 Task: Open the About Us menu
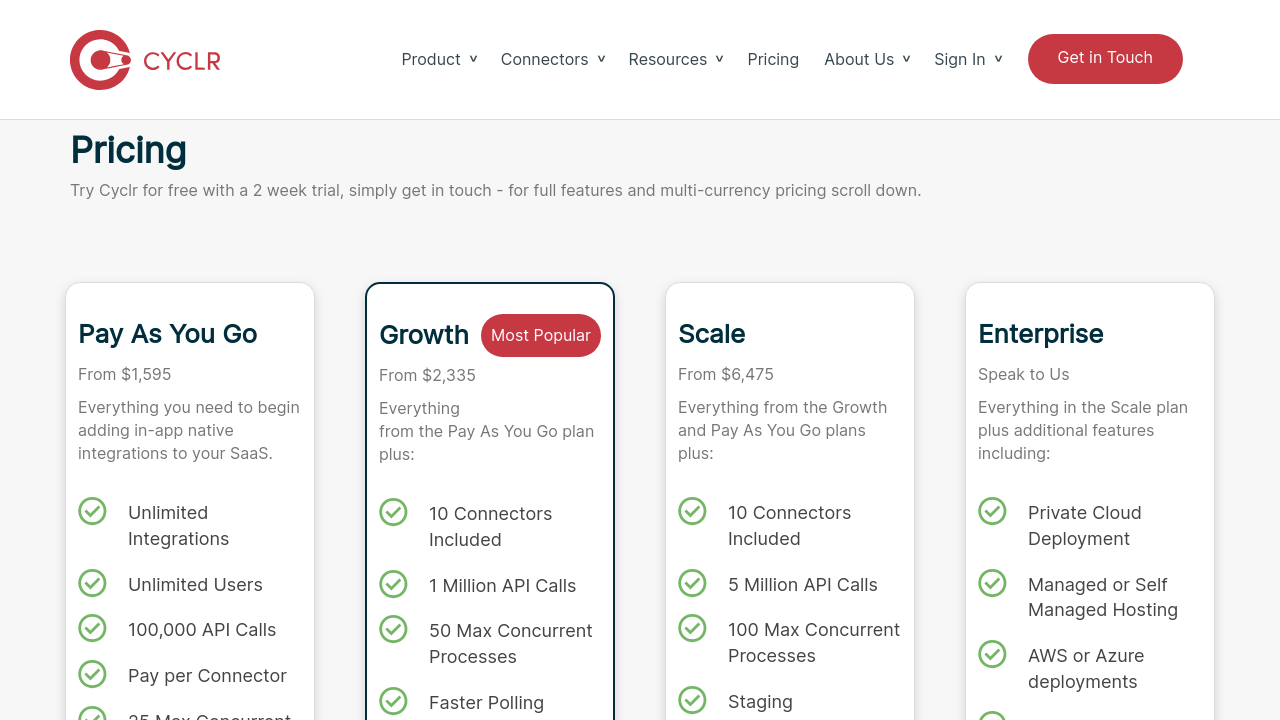pos(866,59)
